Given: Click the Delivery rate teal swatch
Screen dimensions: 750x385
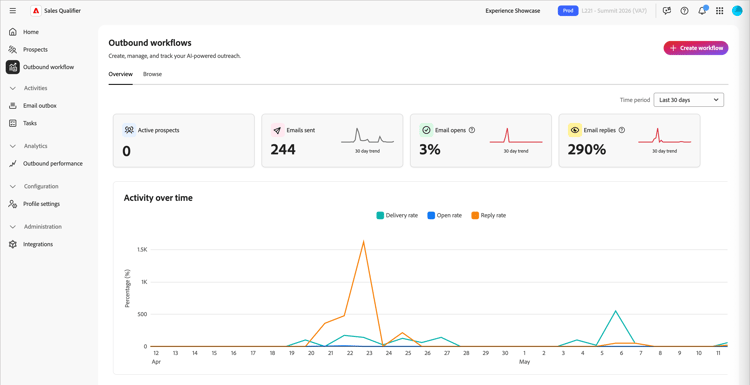Looking at the screenshot, I should point(380,215).
